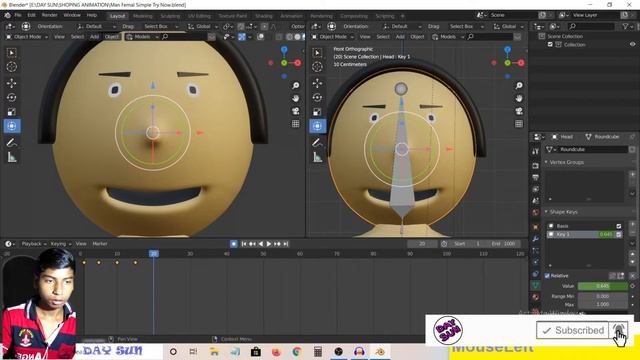This screenshot has width=640, height=360.
Task: Open Modifiers wrench properties tab
Action: (x=535, y=238)
